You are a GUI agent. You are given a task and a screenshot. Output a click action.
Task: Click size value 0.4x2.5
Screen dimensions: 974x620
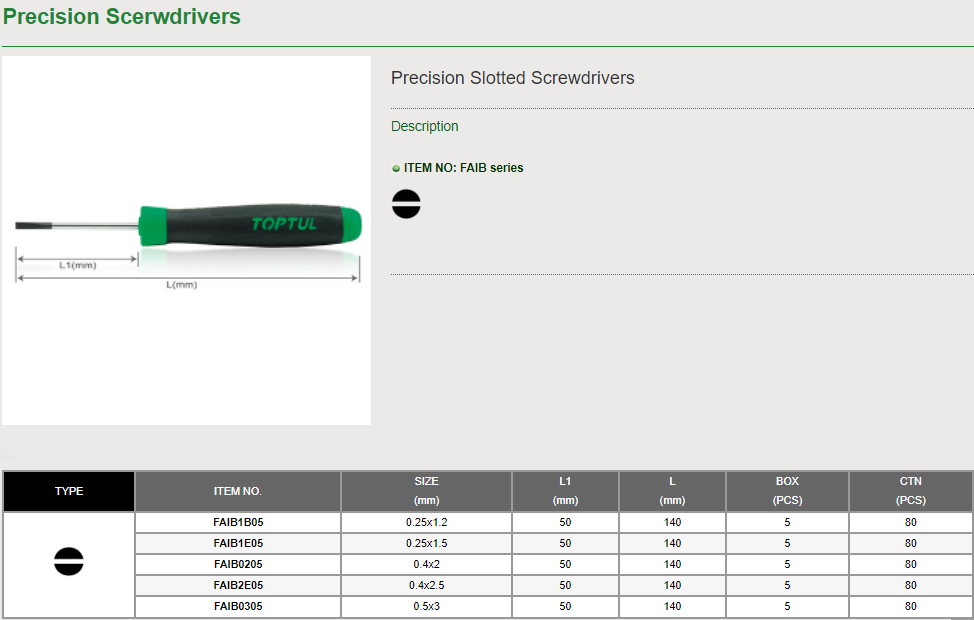(427, 586)
